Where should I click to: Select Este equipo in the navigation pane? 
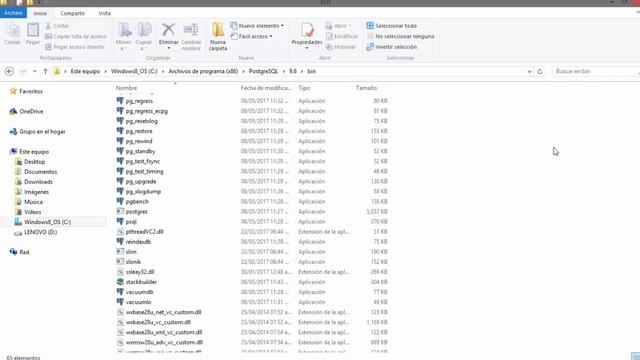[x=34, y=151]
